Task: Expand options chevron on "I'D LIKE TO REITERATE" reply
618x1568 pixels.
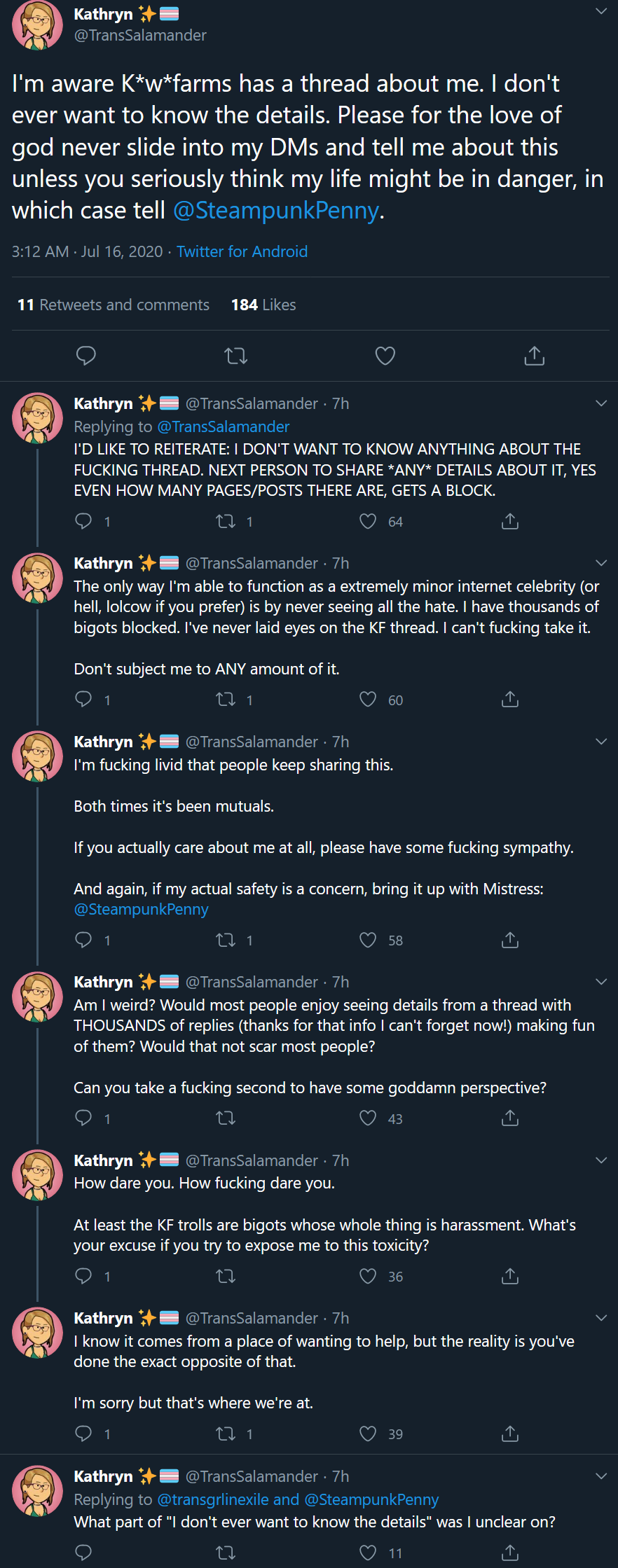Action: 601,403
